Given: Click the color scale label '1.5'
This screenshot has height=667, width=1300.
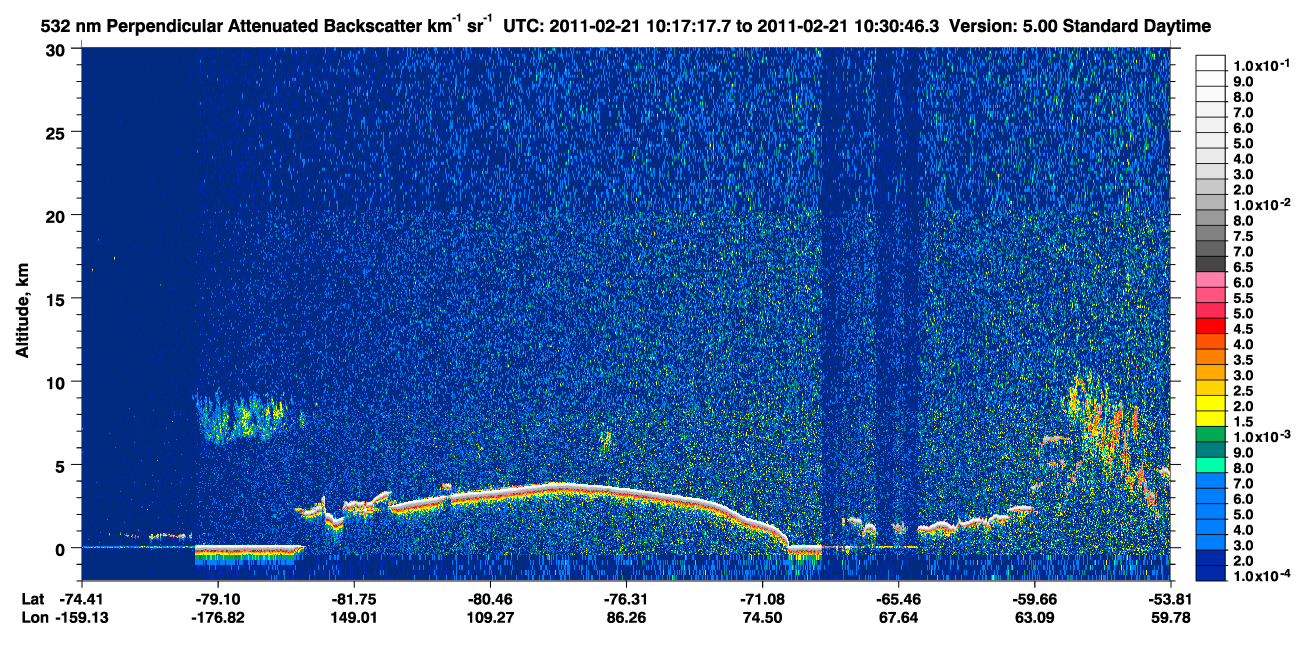Looking at the screenshot, I should (x=1243, y=422).
